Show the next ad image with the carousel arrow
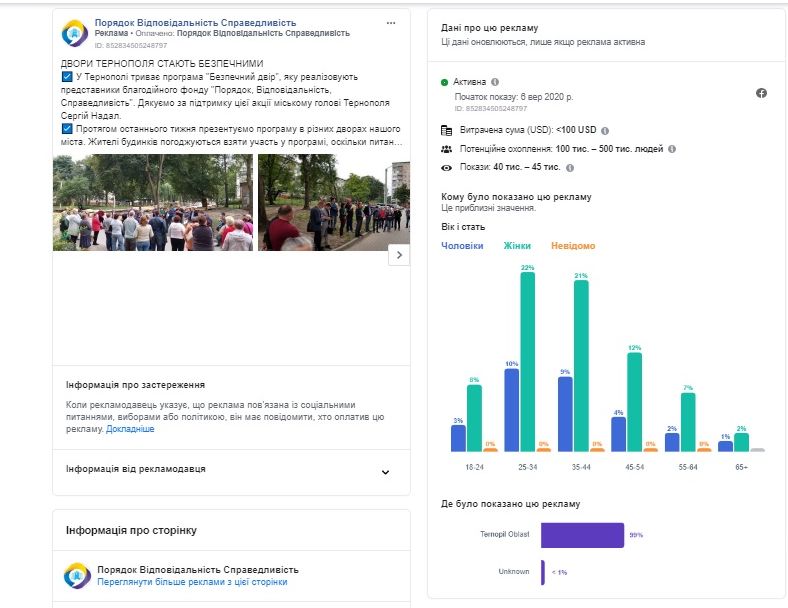Viewport: 788px width, 608px height. coord(398,255)
